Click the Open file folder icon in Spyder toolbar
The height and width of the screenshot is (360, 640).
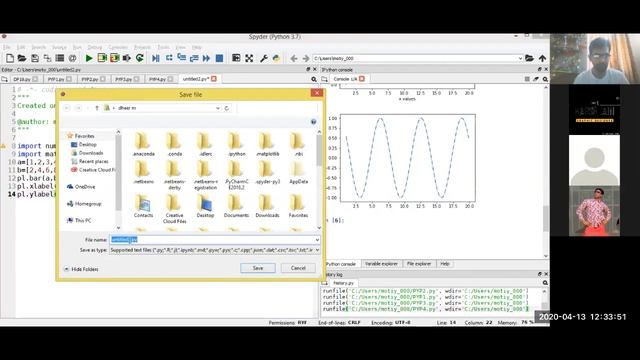coord(22,58)
